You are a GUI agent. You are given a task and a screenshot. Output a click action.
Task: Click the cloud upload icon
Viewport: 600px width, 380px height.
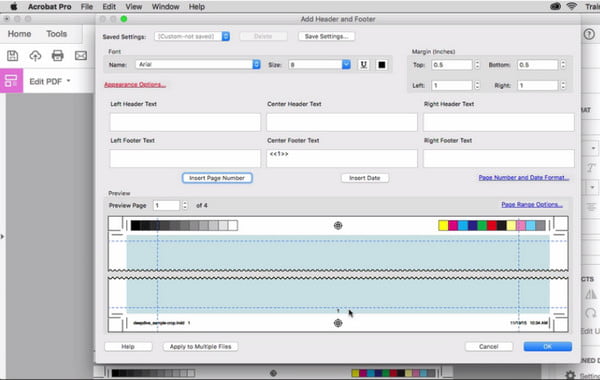coord(35,56)
